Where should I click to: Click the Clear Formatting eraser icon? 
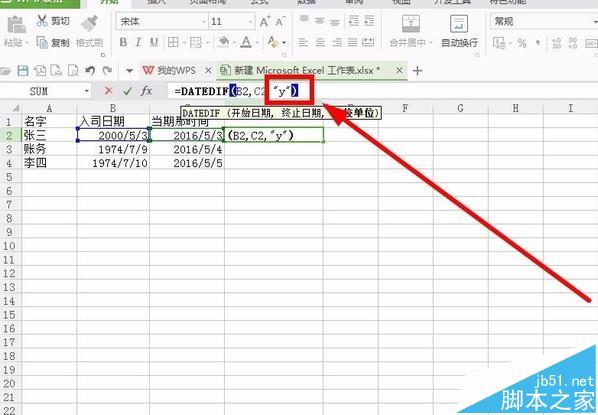point(273,42)
